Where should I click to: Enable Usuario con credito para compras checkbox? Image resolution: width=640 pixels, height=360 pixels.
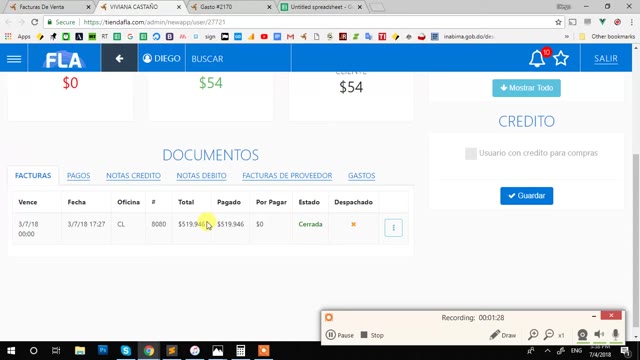tap(471, 153)
